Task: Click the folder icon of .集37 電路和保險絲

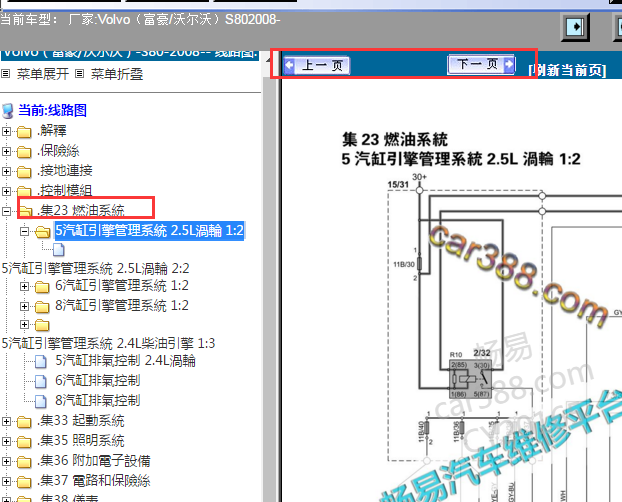Action: (x=24, y=482)
